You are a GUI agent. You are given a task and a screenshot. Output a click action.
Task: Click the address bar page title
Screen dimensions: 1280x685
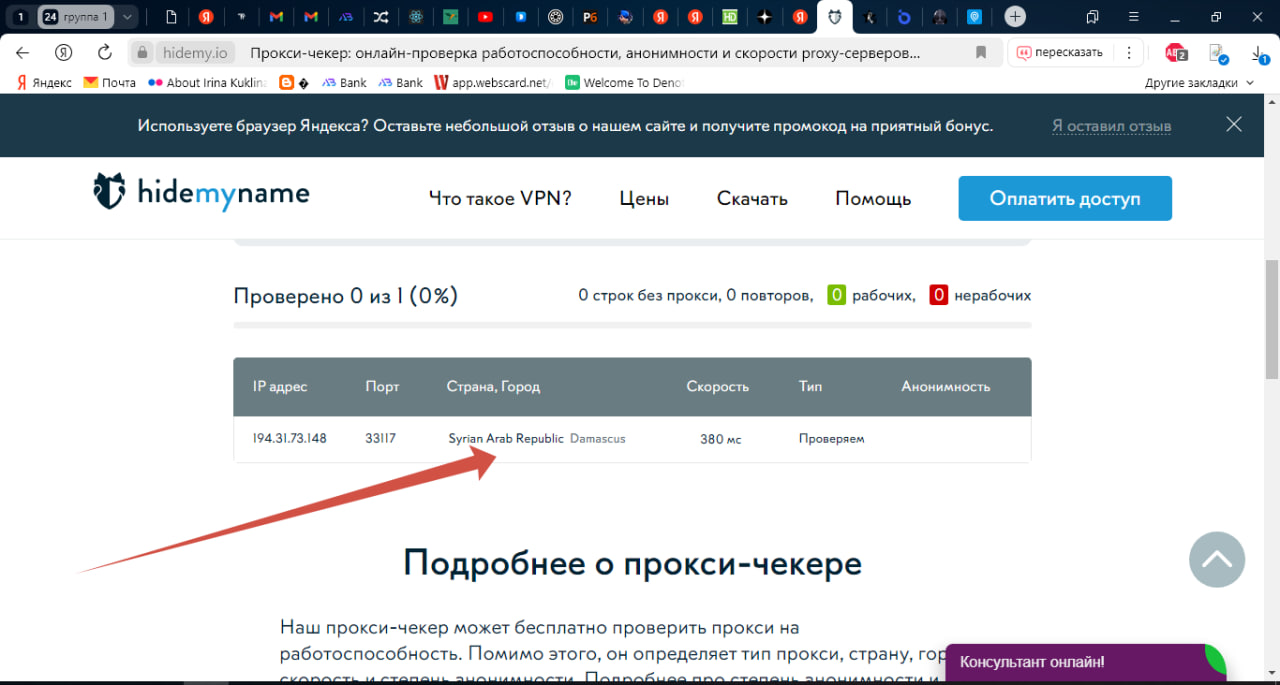click(x=585, y=53)
